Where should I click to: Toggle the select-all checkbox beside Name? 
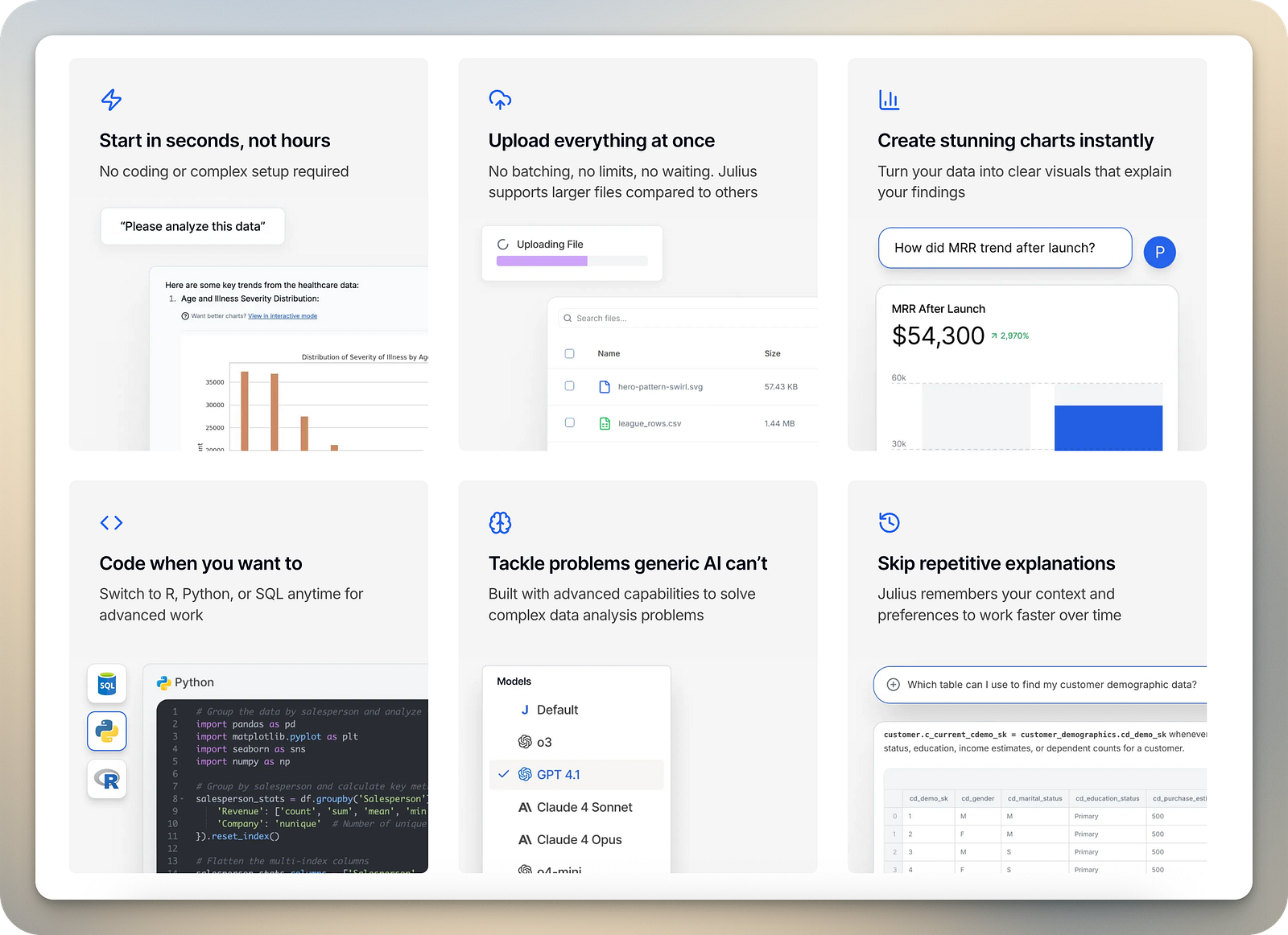click(569, 353)
